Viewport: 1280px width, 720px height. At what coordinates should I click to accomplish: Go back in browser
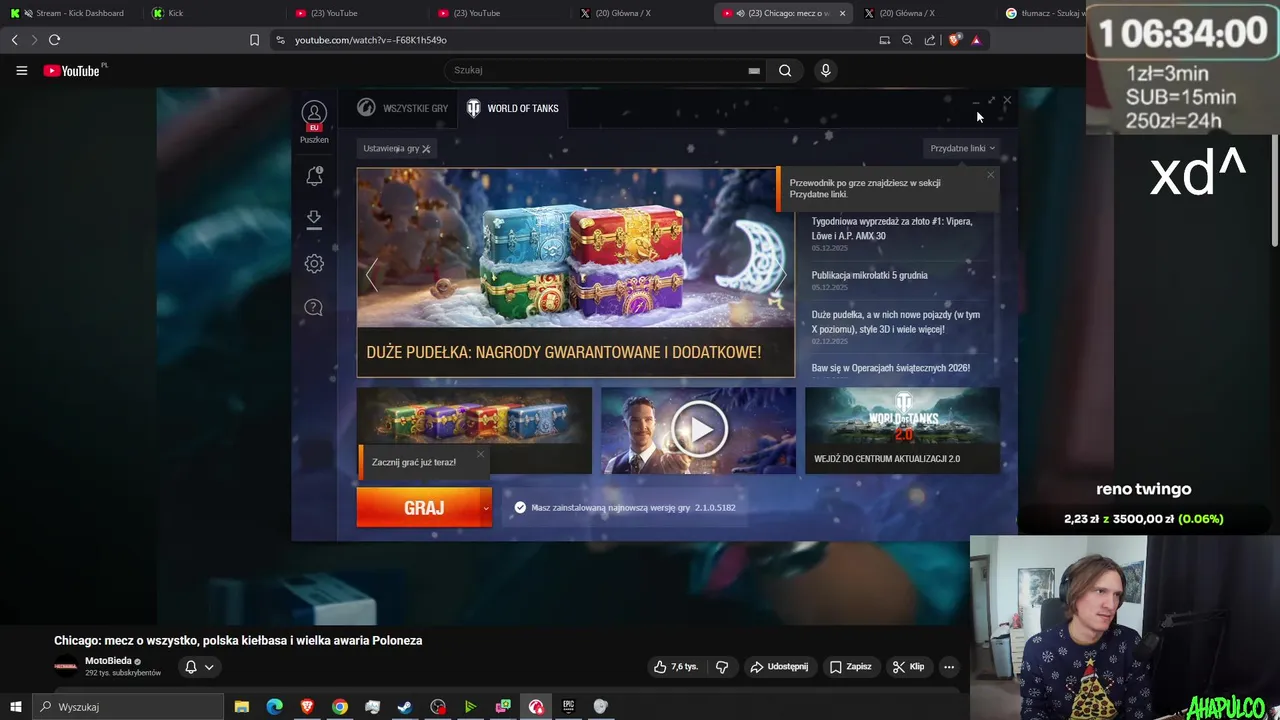(14, 40)
